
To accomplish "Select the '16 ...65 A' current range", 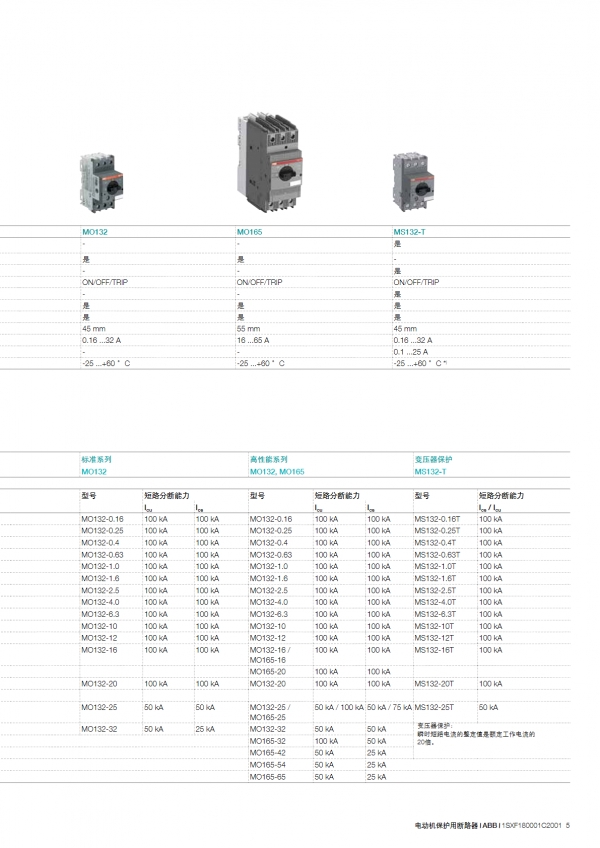I will [253, 340].
